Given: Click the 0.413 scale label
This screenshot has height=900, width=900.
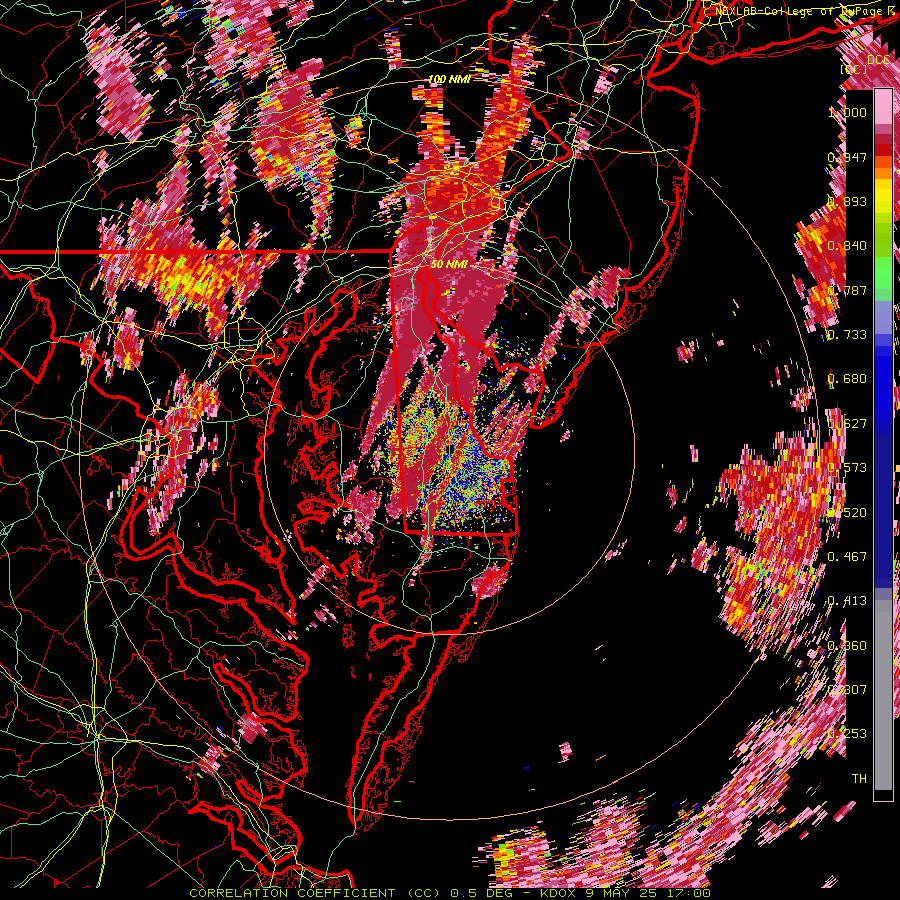Looking at the screenshot, I should click(847, 600).
